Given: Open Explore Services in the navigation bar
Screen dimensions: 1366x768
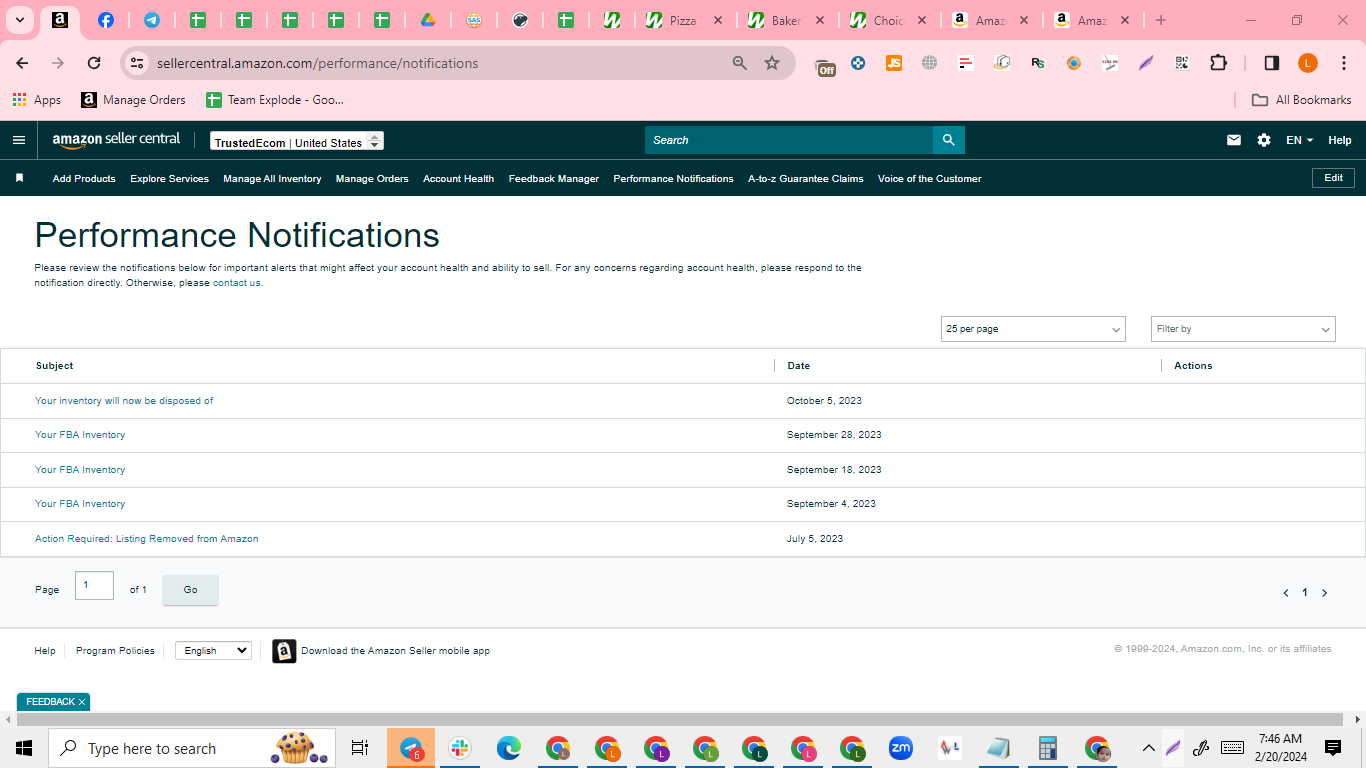Looking at the screenshot, I should pos(169,179).
